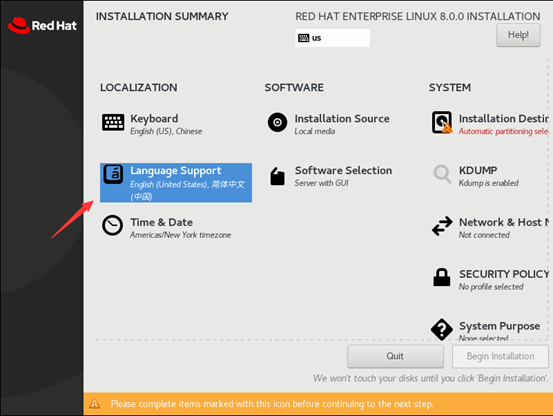Open Time & Date title

162,222
